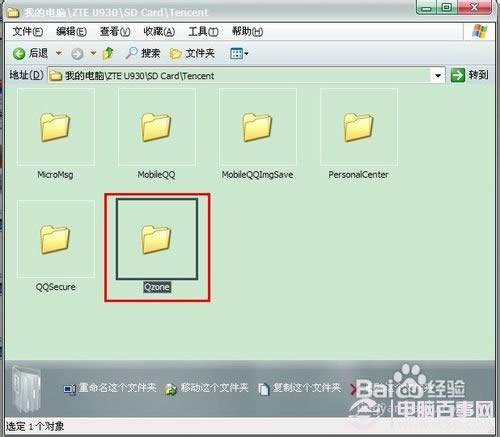Select the MobileQQ folder icon
The image size is (500, 437).
(157, 127)
